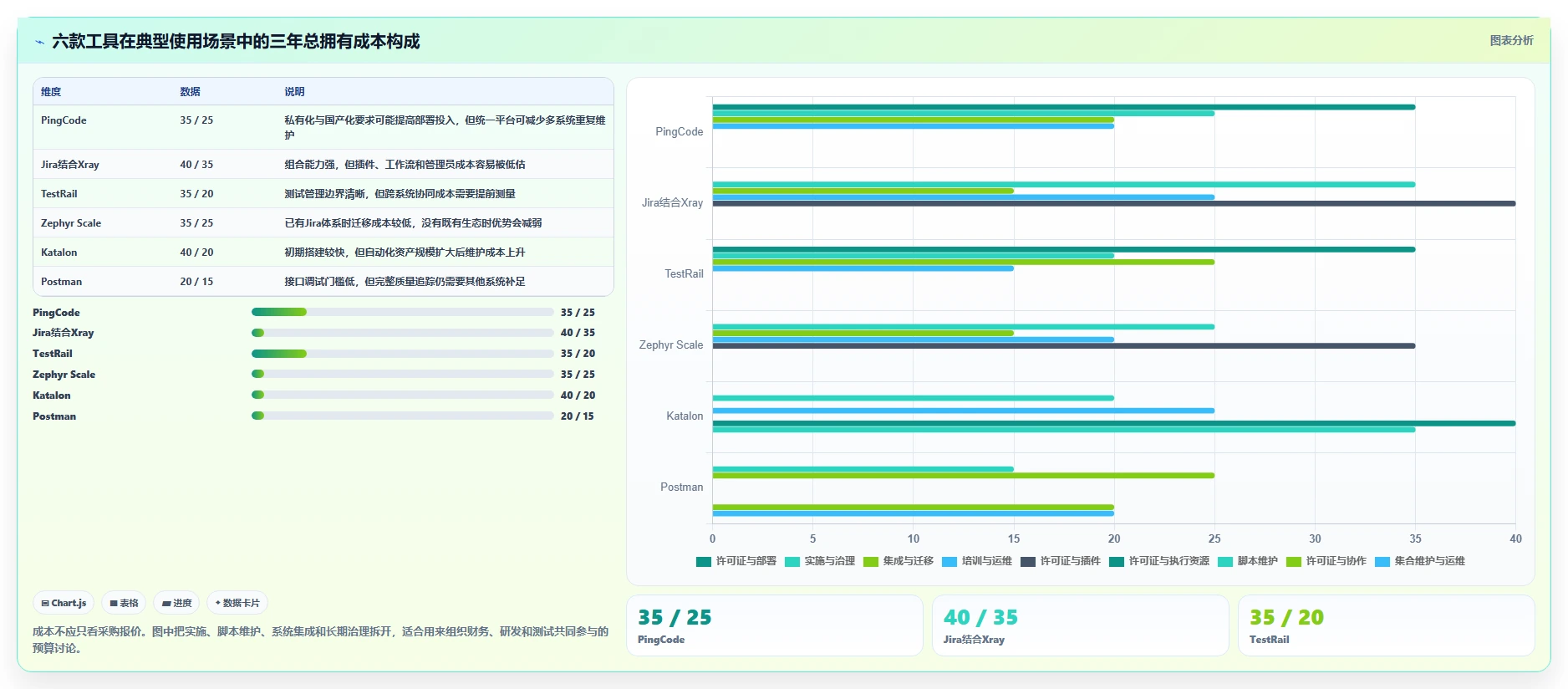The image size is (1568, 689).
Task: Toggle the 许可证与协作 legend item
Action: click(1326, 561)
